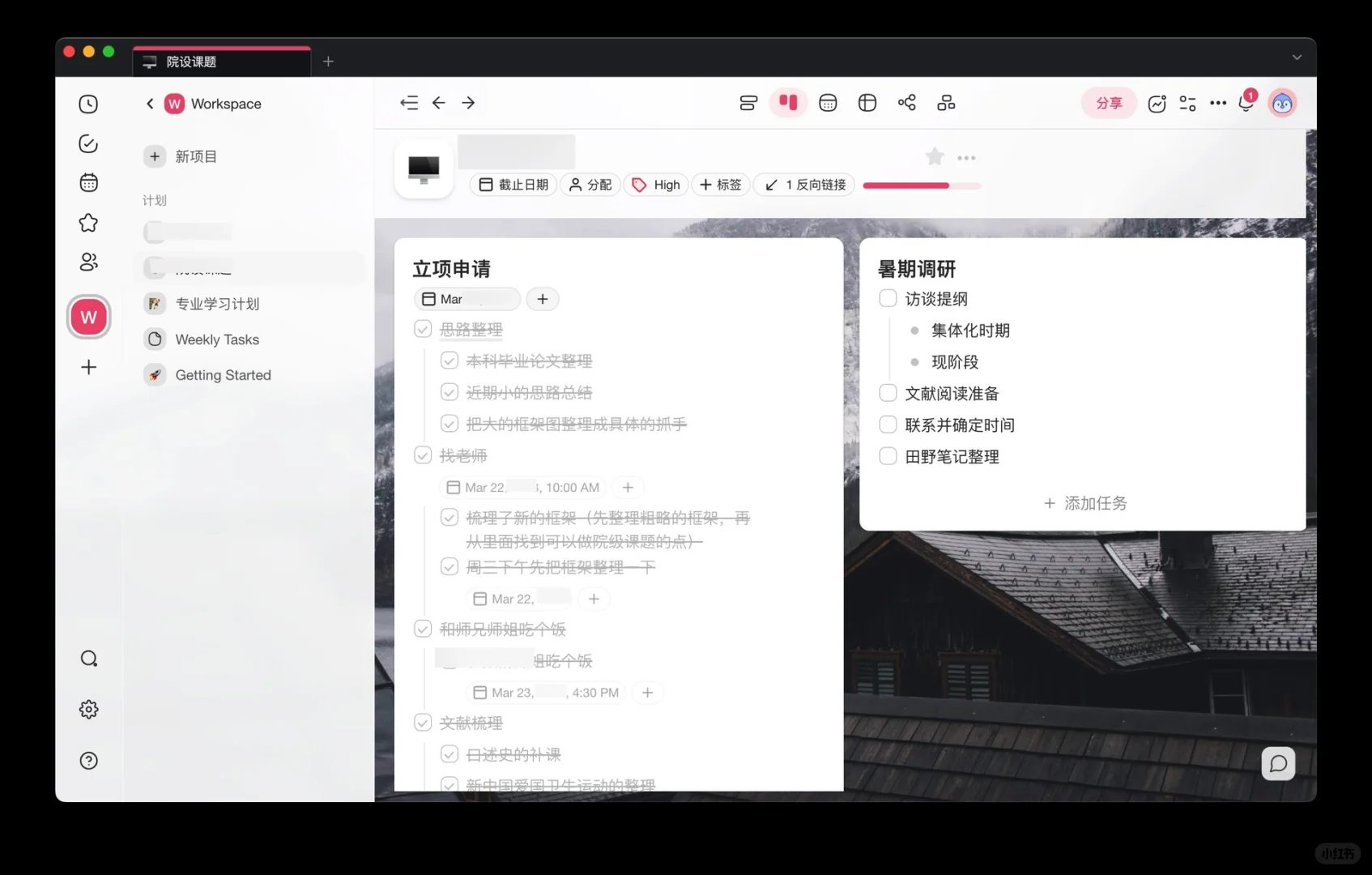Open the tab overview chevron at top right
This screenshot has height=875, width=1372.
1297,58
